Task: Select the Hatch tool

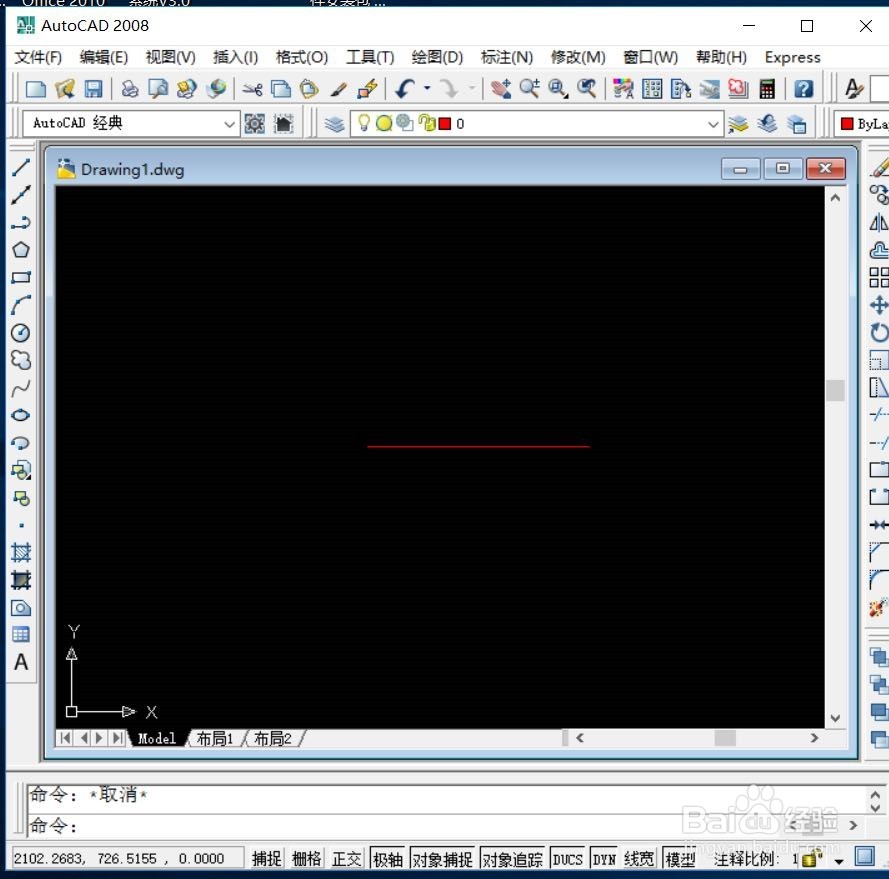Action: pos(21,552)
